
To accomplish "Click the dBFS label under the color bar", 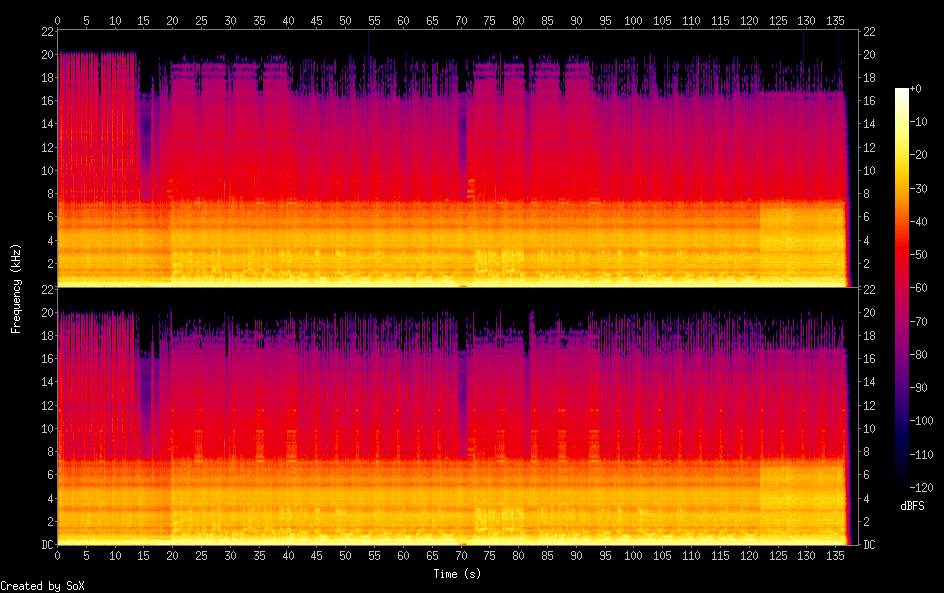I will [912, 507].
